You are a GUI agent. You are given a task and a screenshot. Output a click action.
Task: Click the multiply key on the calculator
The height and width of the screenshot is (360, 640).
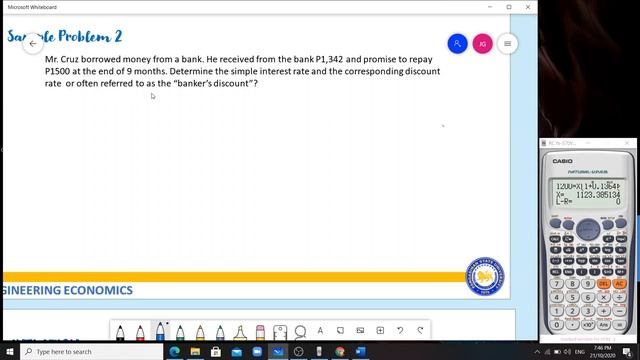tap(604, 298)
